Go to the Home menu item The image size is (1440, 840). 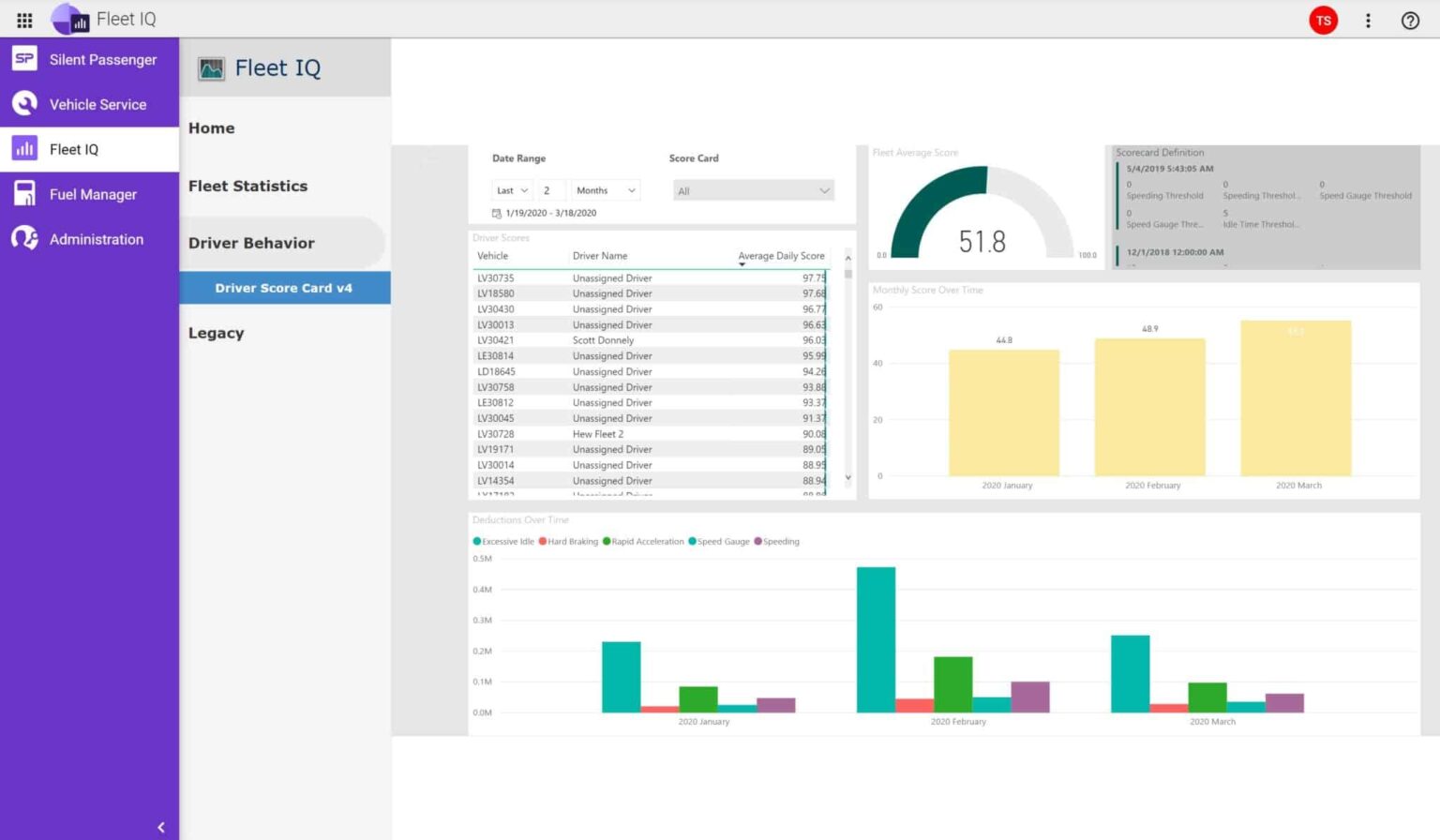[212, 128]
